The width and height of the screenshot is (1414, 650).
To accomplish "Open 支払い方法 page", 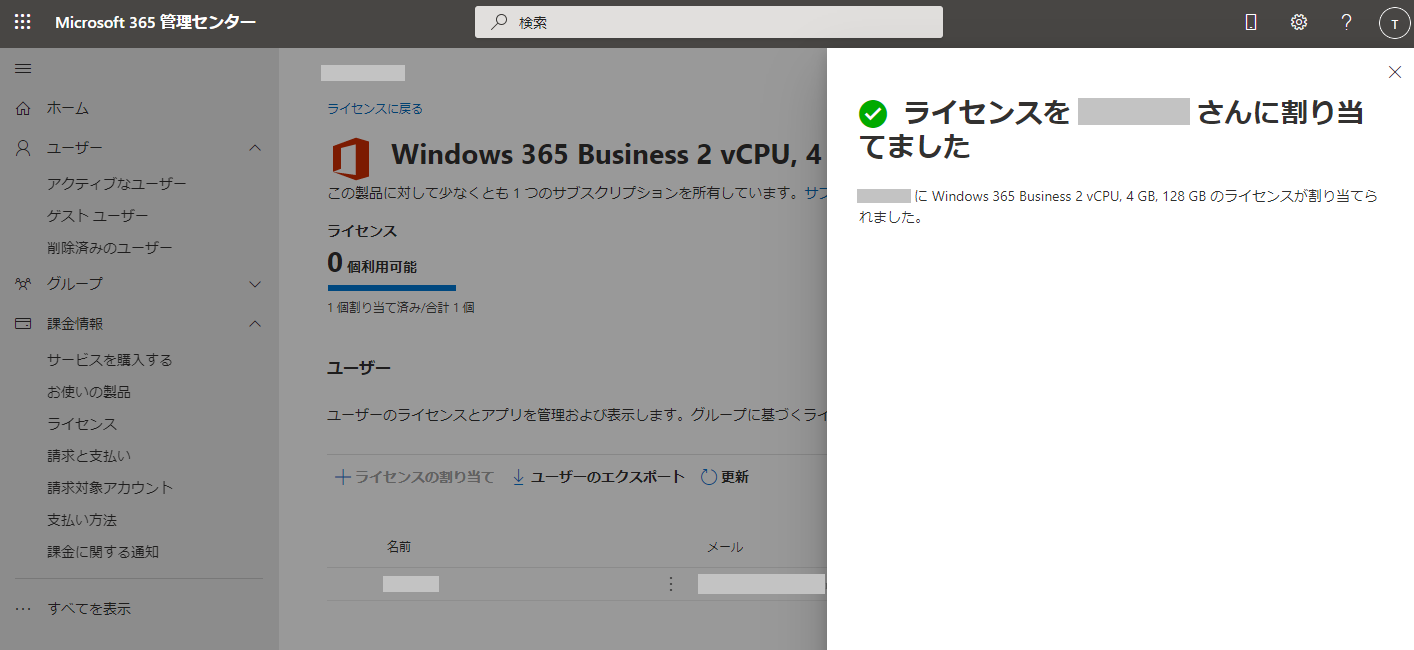I will [82, 520].
